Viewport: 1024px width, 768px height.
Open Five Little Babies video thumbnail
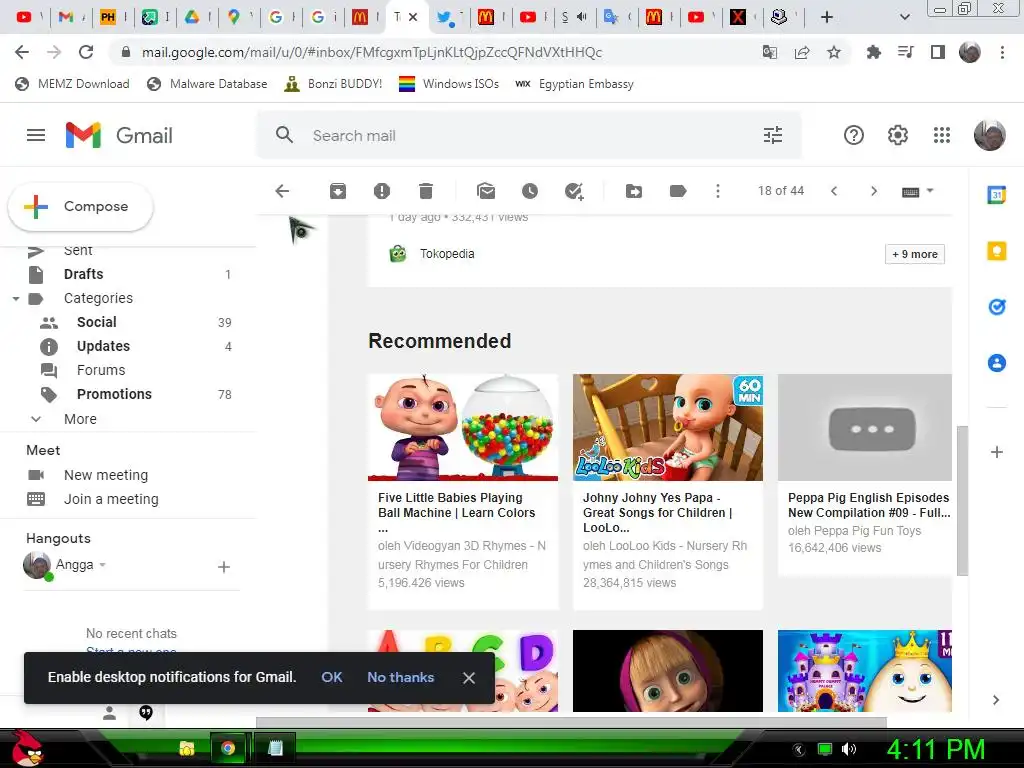point(463,427)
